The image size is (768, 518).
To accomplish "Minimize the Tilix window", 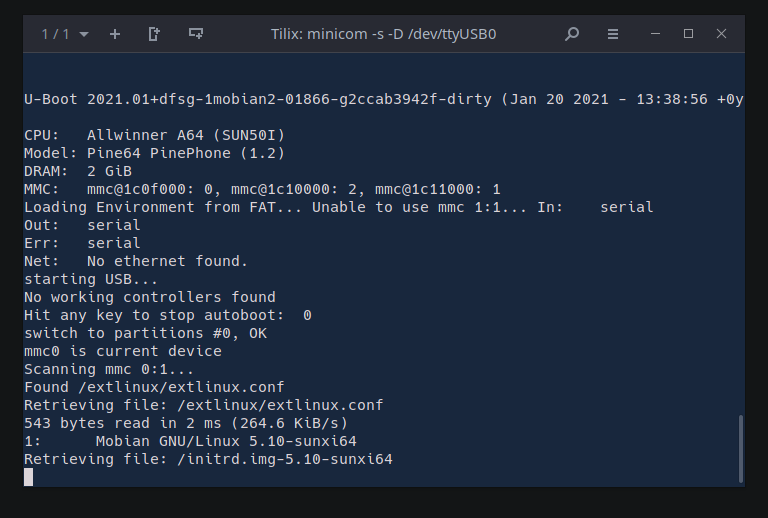I will (656, 34).
